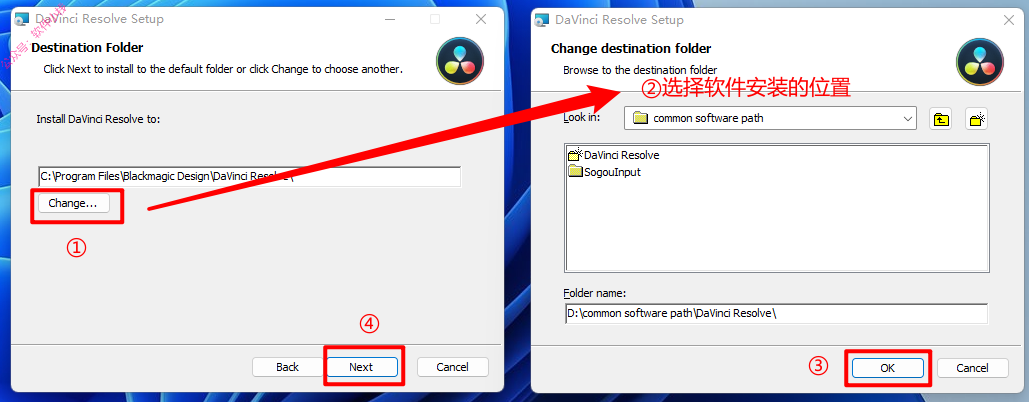The width and height of the screenshot is (1029, 402).
Task: Click the Folder name text field
Action: tap(776, 313)
